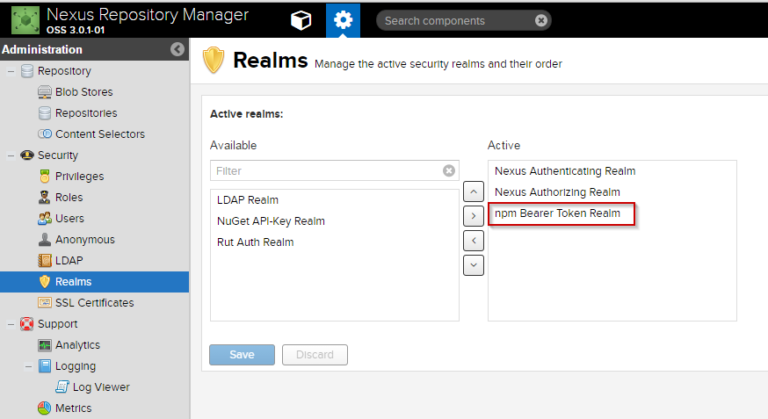Click the Administration gear icon
This screenshot has height=419, width=768.
tap(343, 19)
